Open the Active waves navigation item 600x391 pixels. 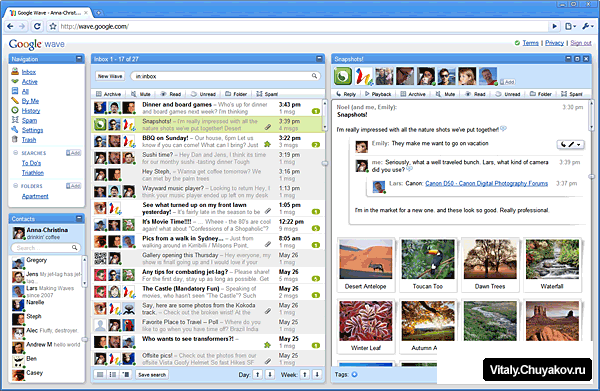click(29, 81)
